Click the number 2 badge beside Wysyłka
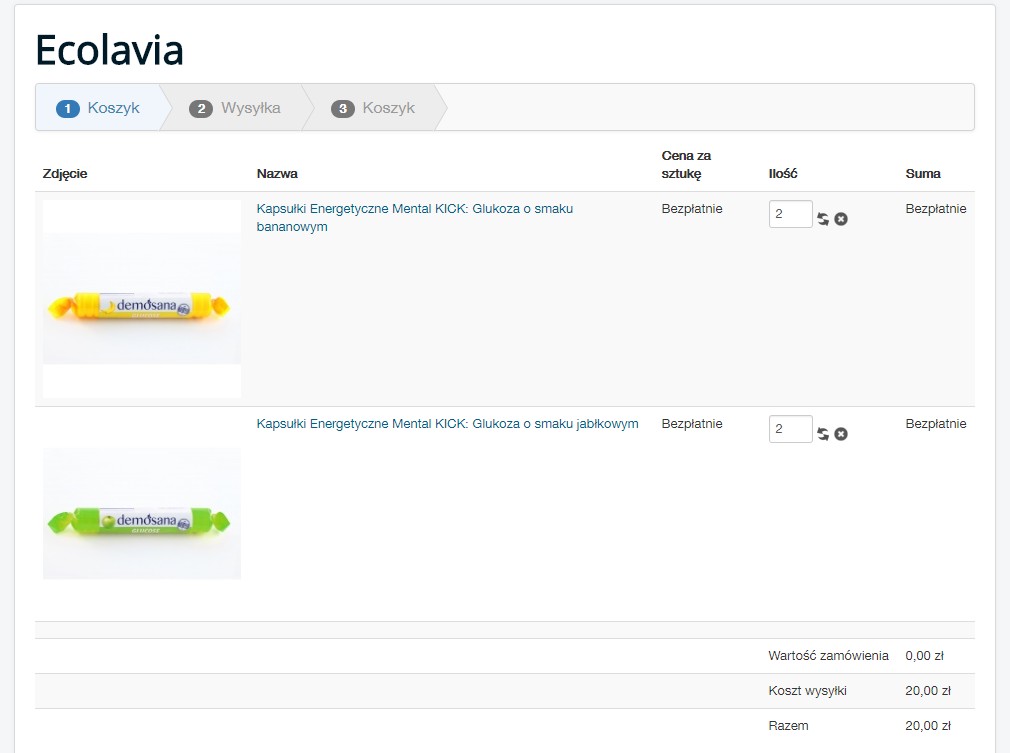The image size is (1010, 753). point(201,108)
